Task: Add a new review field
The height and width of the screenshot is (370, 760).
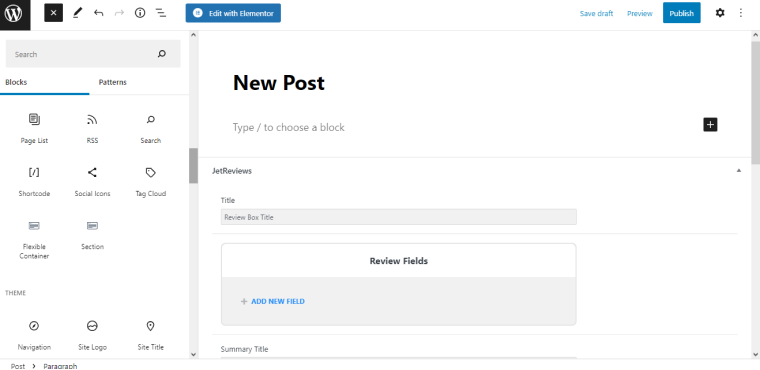Action: tap(273, 301)
